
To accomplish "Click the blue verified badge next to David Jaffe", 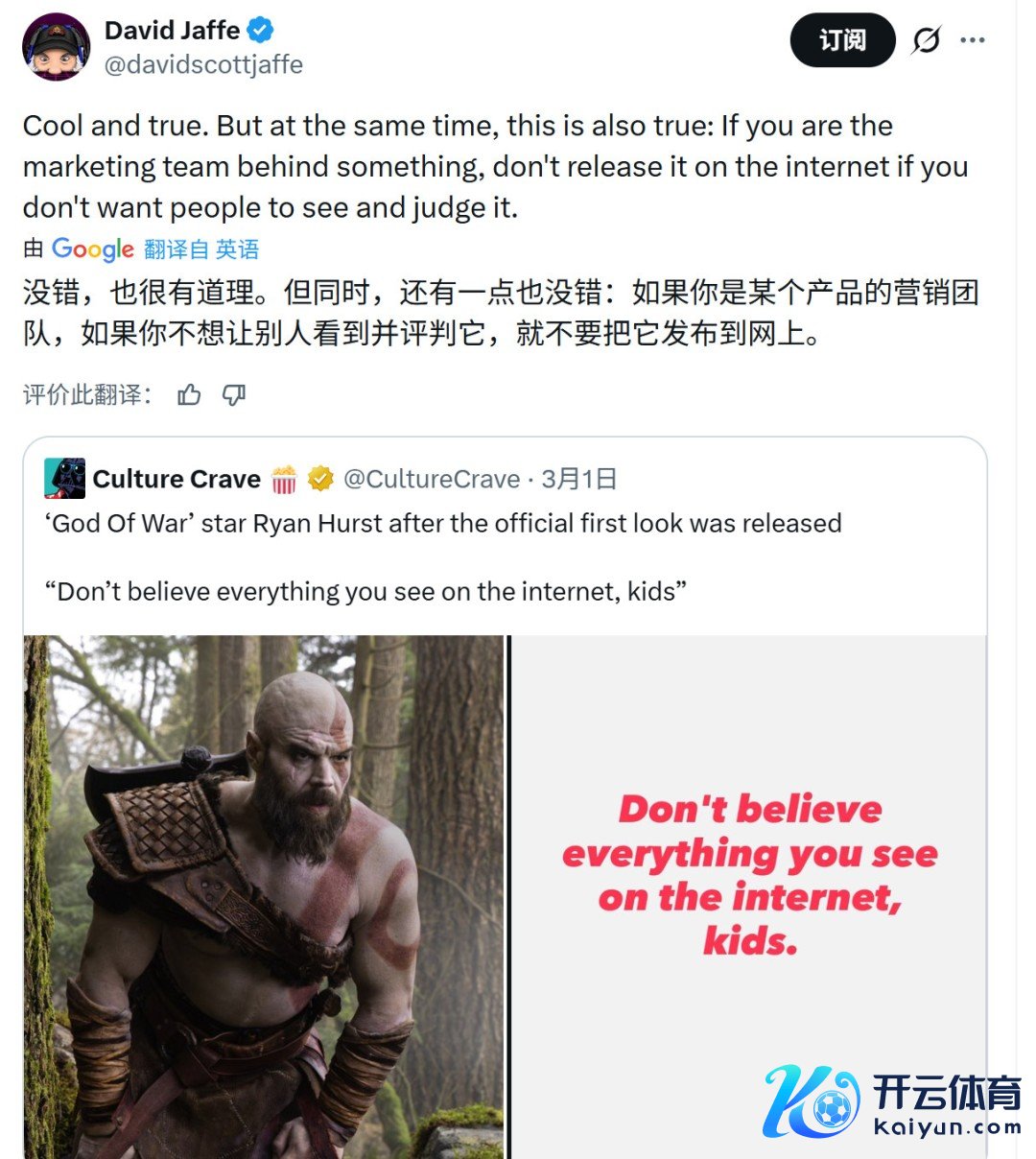I will click(x=261, y=31).
